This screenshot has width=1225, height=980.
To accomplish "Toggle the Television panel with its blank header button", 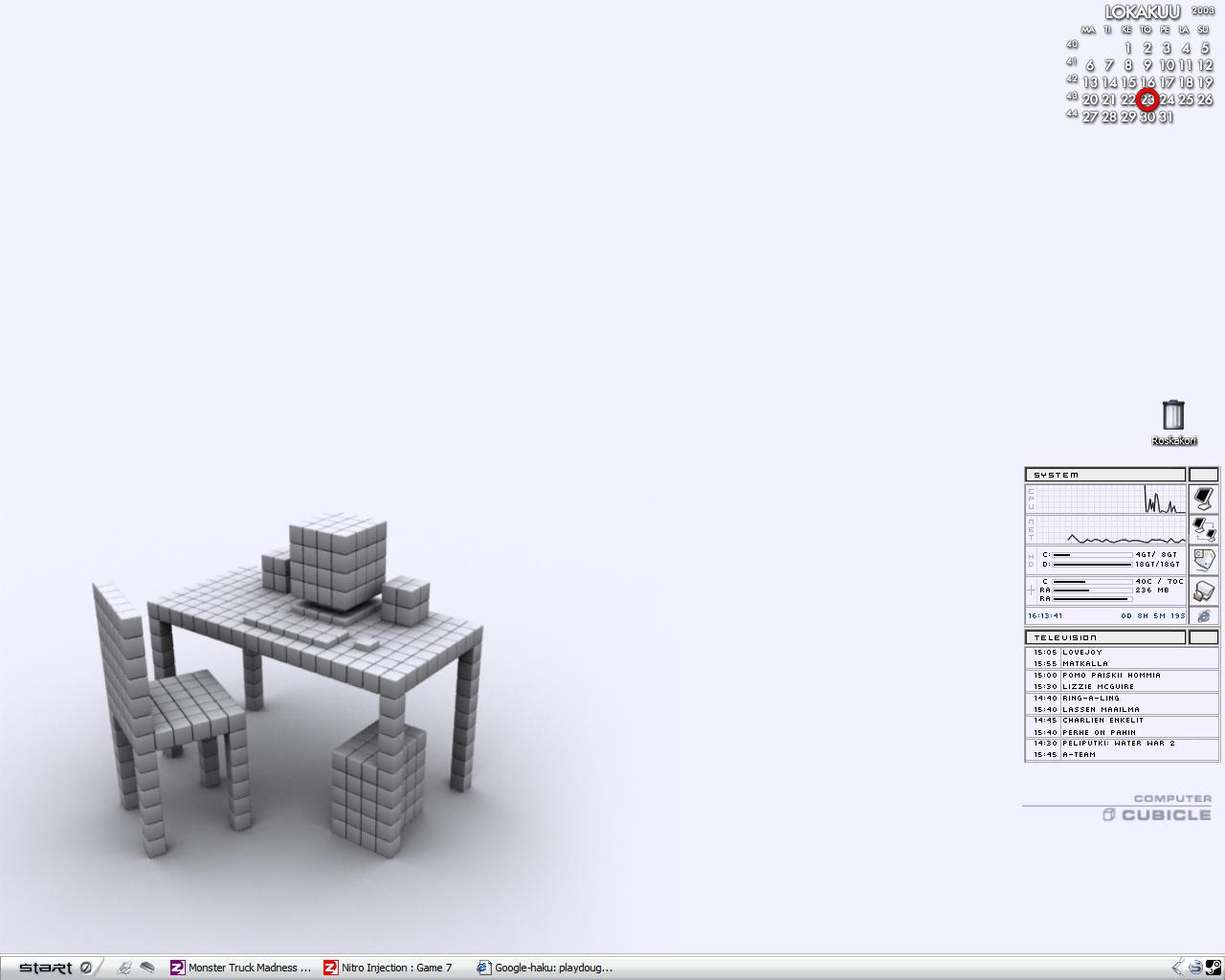I will click(x=1203, y=637).
